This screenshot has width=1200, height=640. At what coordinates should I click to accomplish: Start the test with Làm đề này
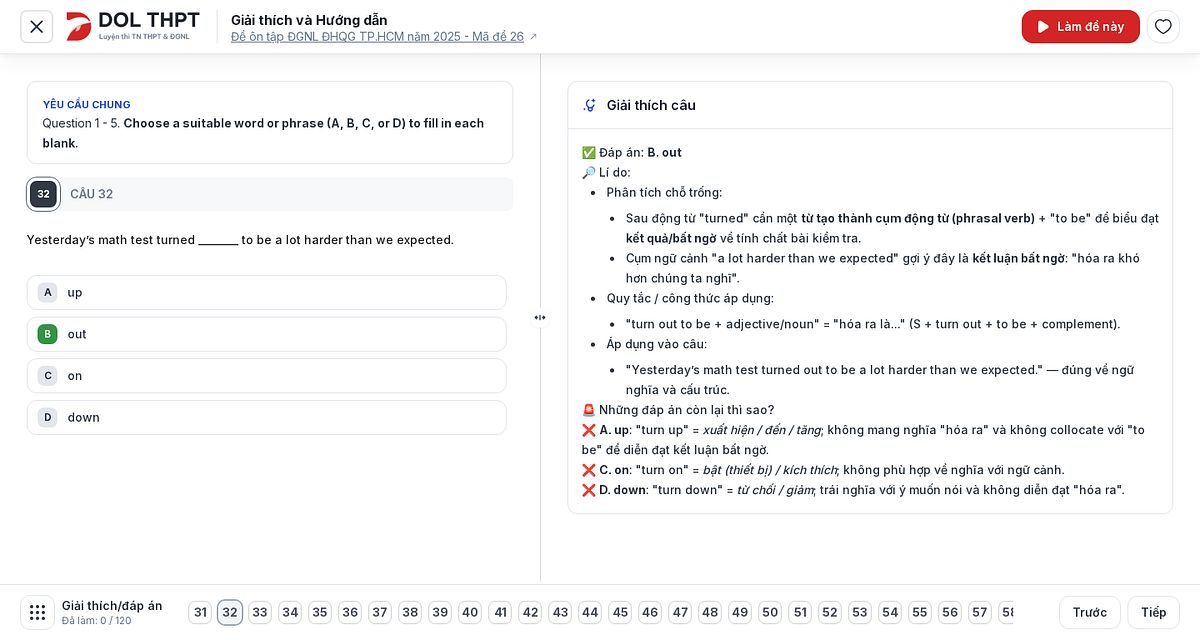click(x=1080, y=27)
